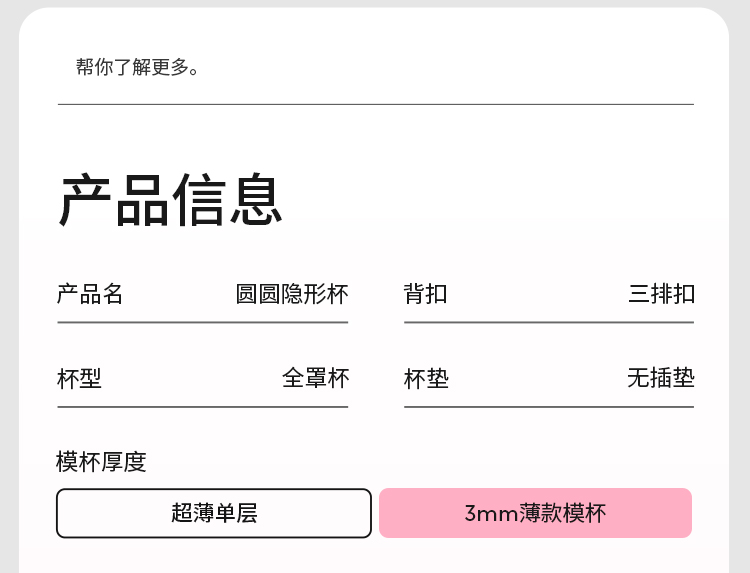Click the divider line above 产品信息
The width and height of the screenshot is (750, 573).
375,104
